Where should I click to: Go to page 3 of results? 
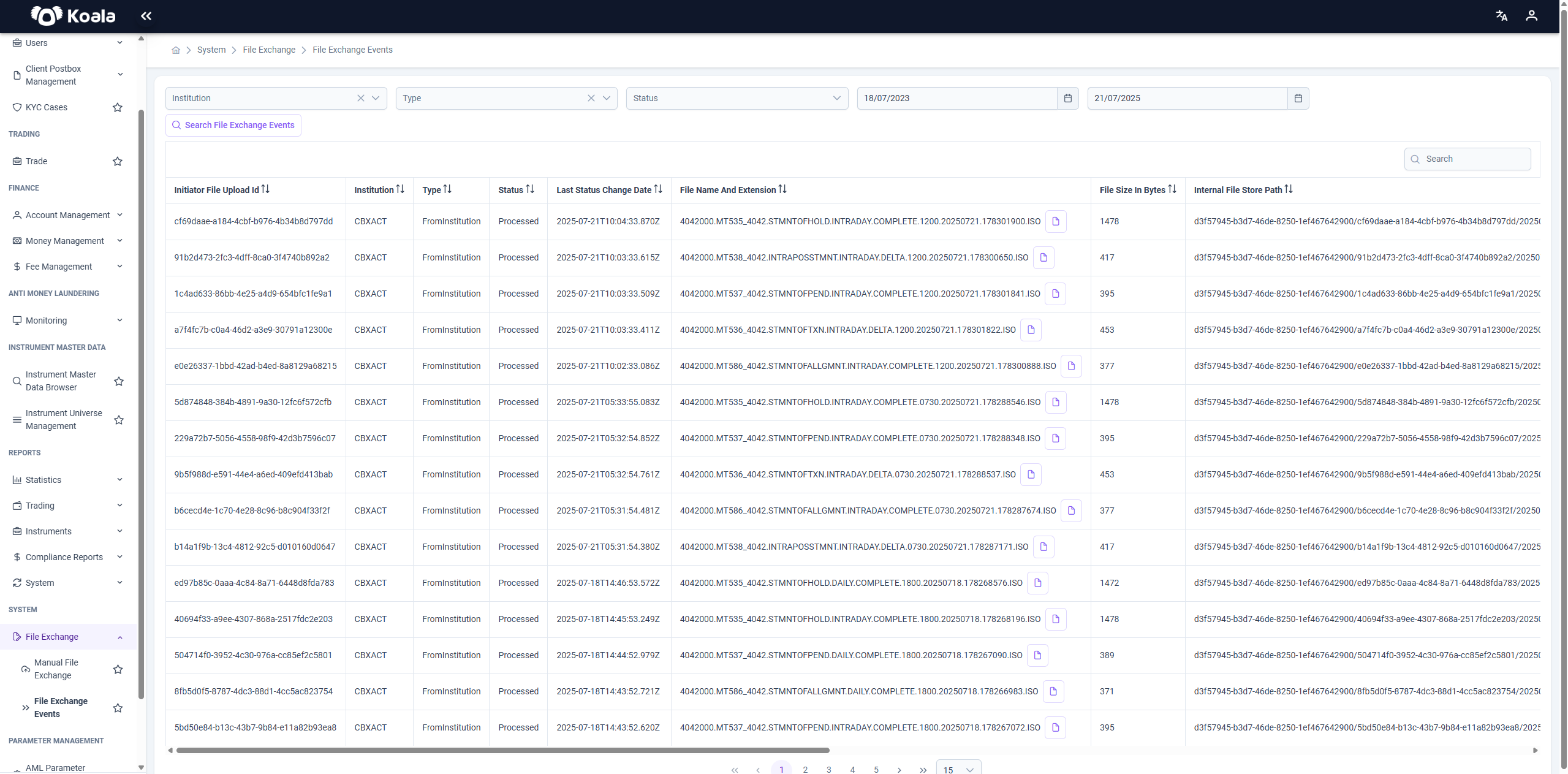pos(828,770)
